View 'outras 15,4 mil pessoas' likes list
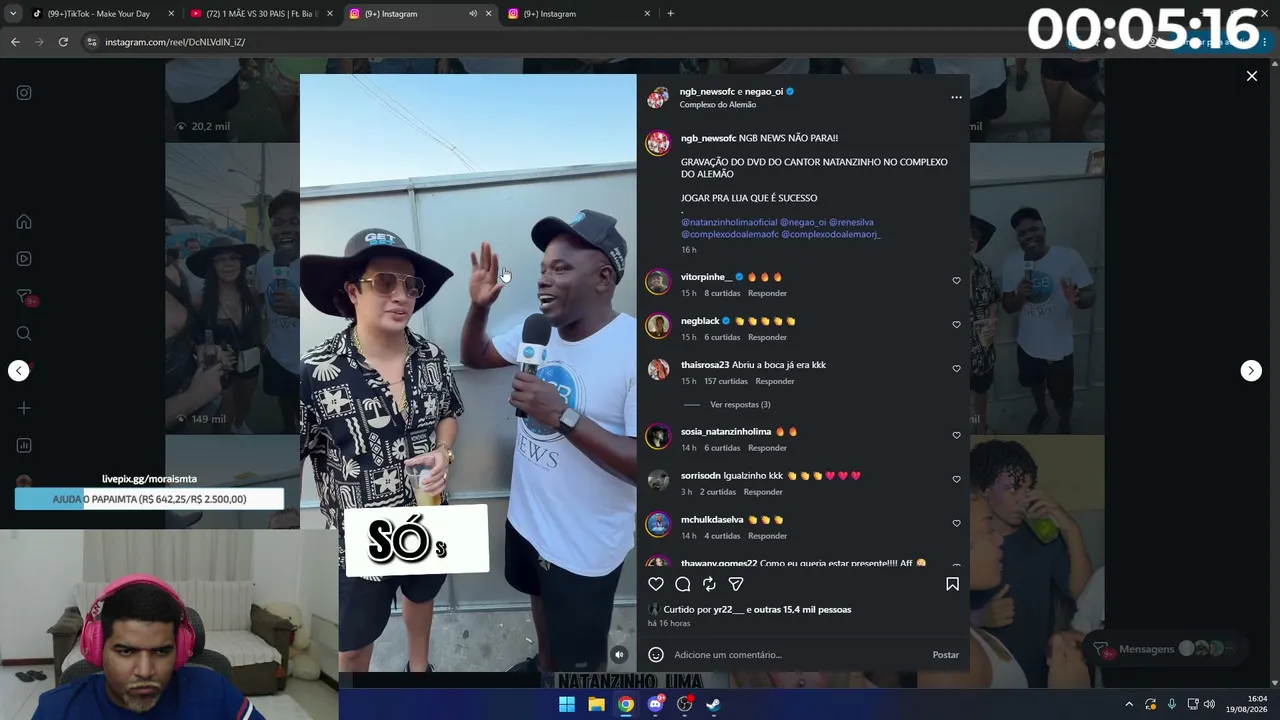The width and height of the screenshot is (1280, 720). coord(802,610)
